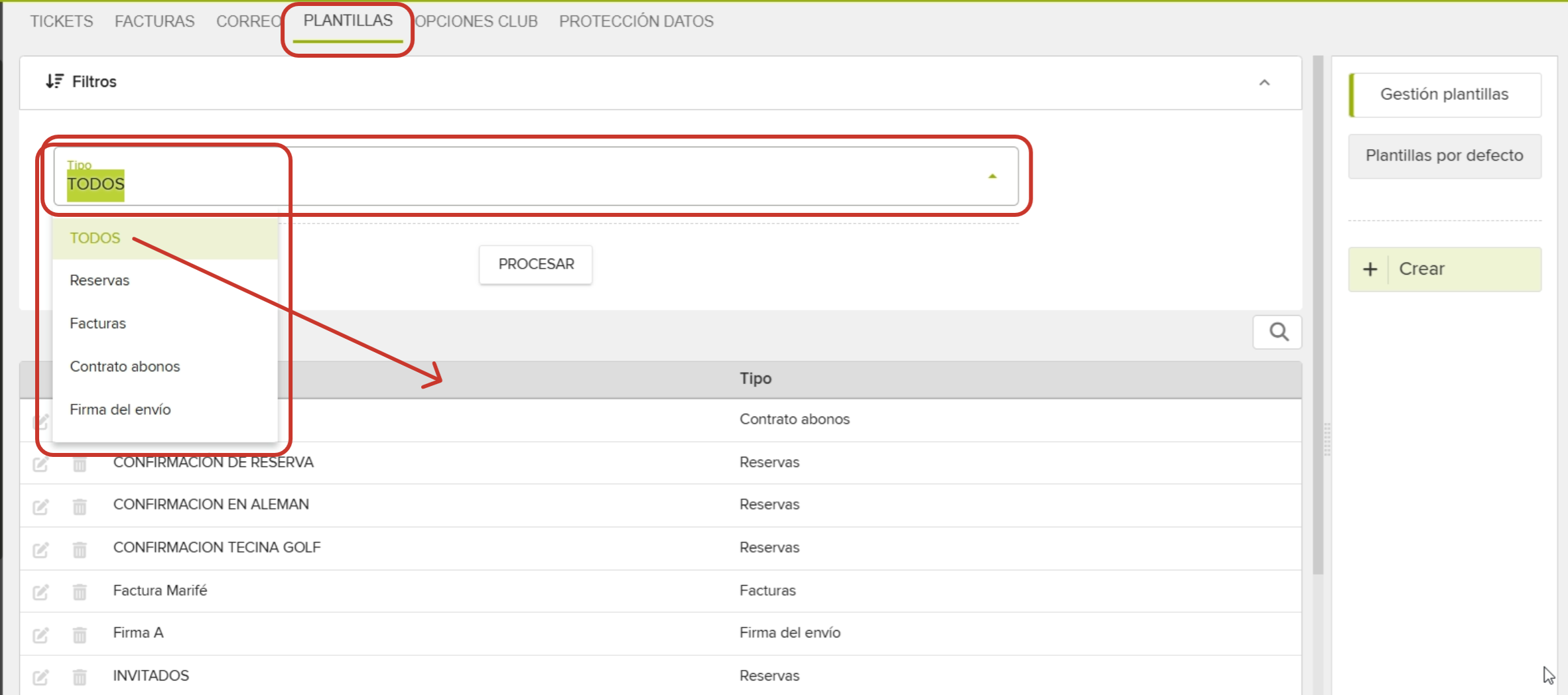Select Reservas in the Tipo dropdown list
This screenshot has height=695, width=1568.
[x=99, y=281]
